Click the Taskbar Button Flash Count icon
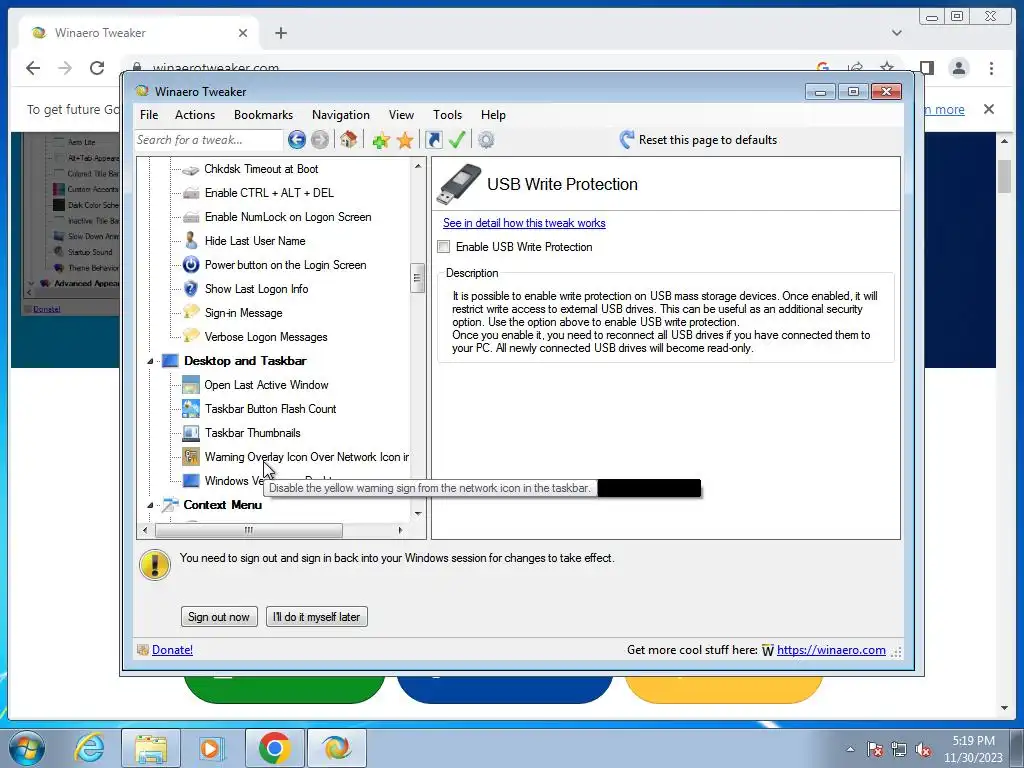Screen dimensions: 1024x768 pyautogui.click(x=191, y=409)
